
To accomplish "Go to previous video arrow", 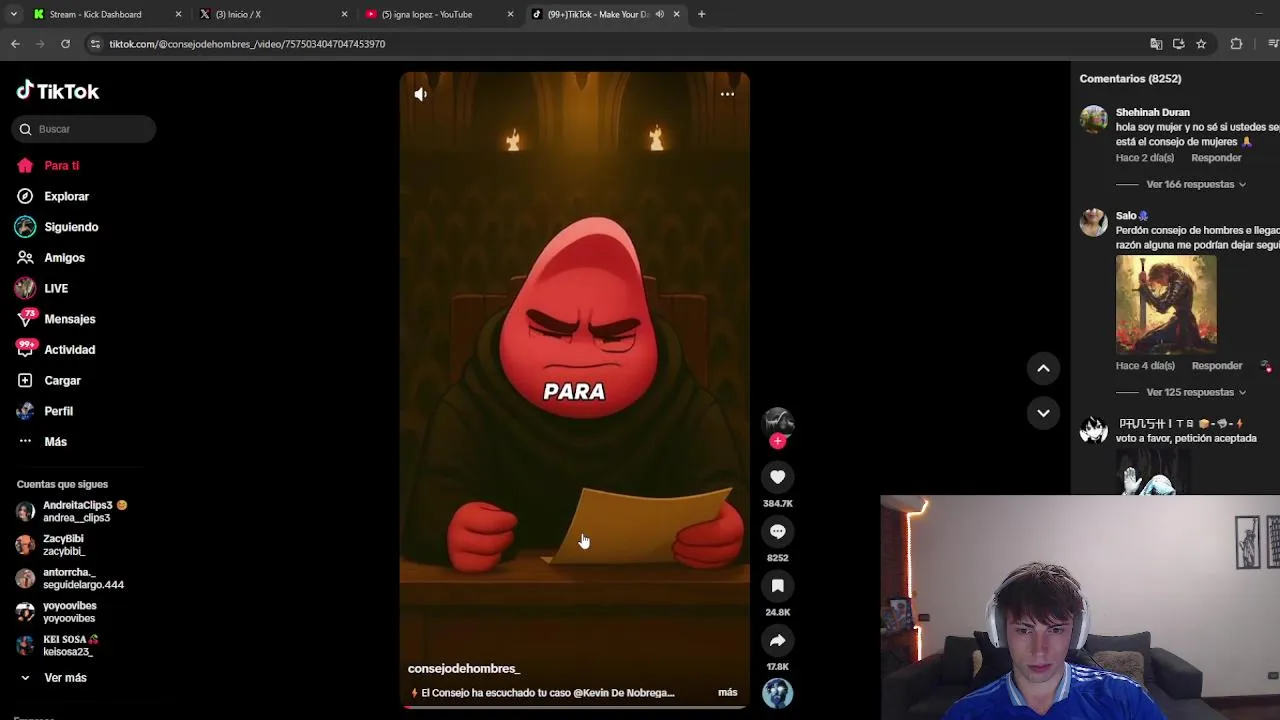I will click(1043, 368).
